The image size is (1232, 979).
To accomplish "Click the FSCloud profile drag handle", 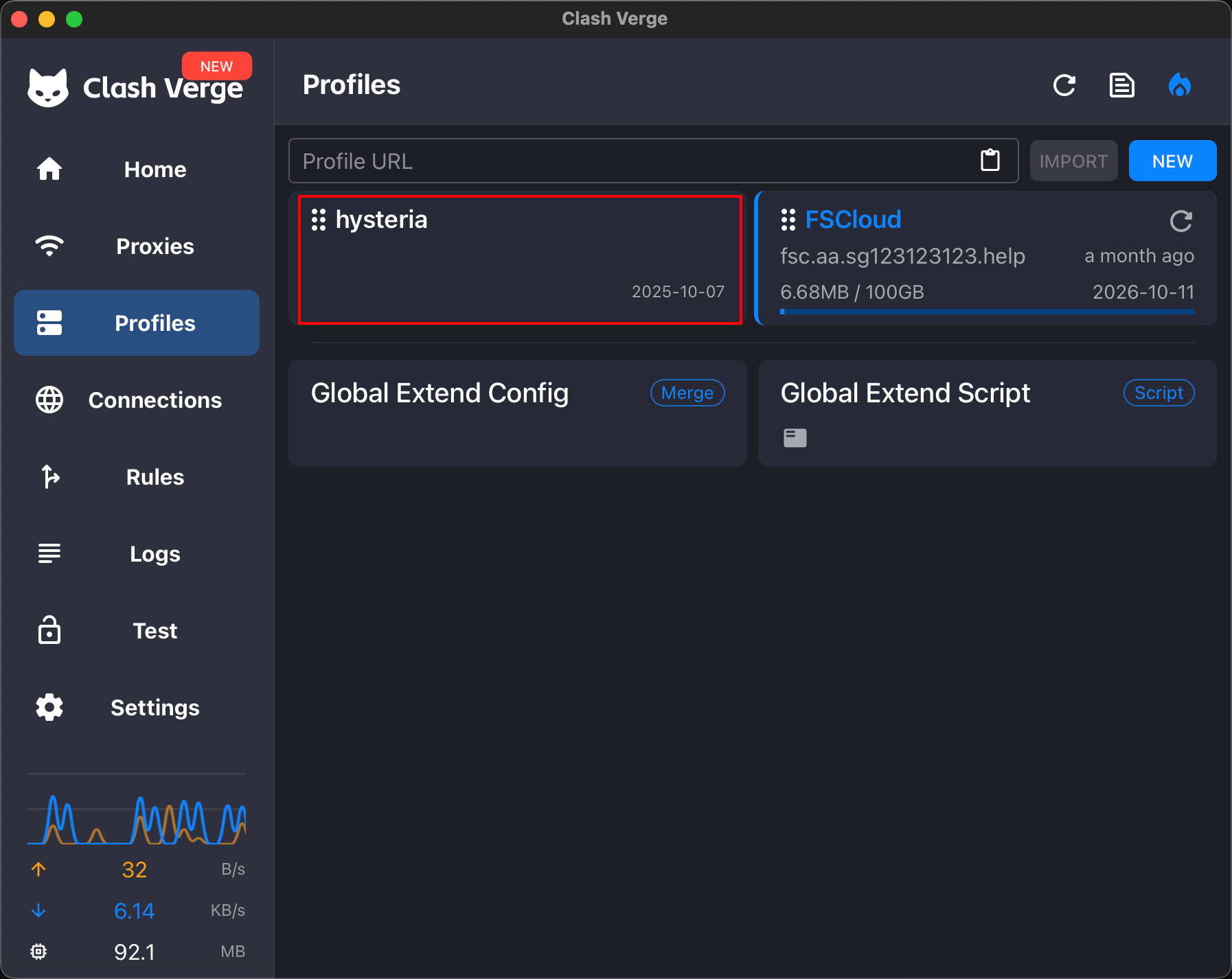I will 788,220.
